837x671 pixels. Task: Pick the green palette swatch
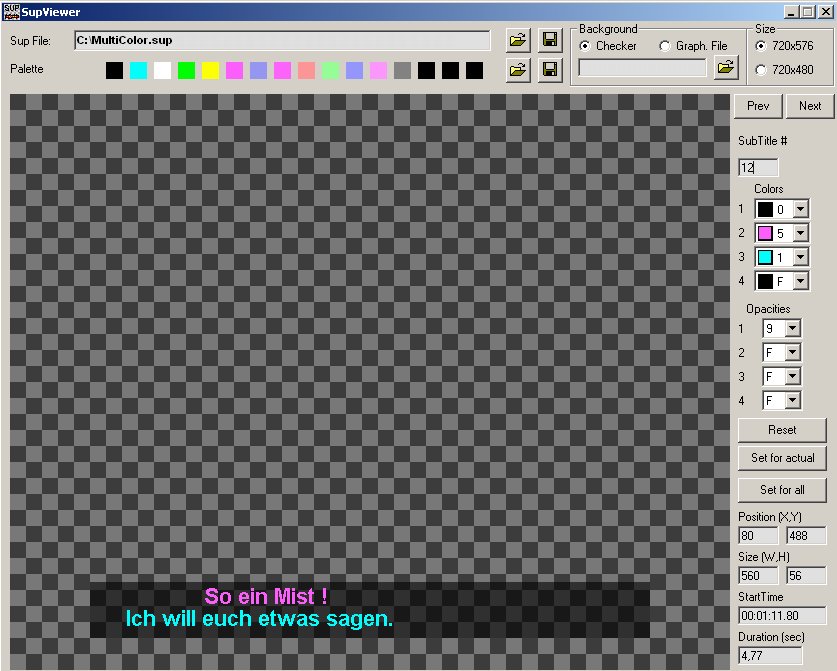click(x=186, y=70)
